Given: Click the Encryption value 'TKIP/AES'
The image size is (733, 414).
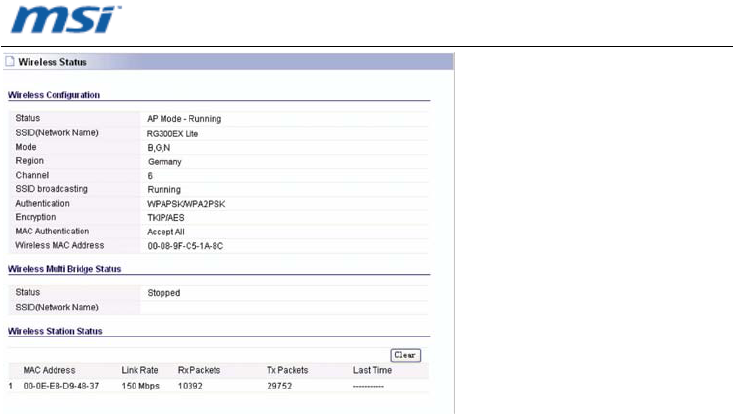Looking at the screenshot, I should (x=166, y=218).
